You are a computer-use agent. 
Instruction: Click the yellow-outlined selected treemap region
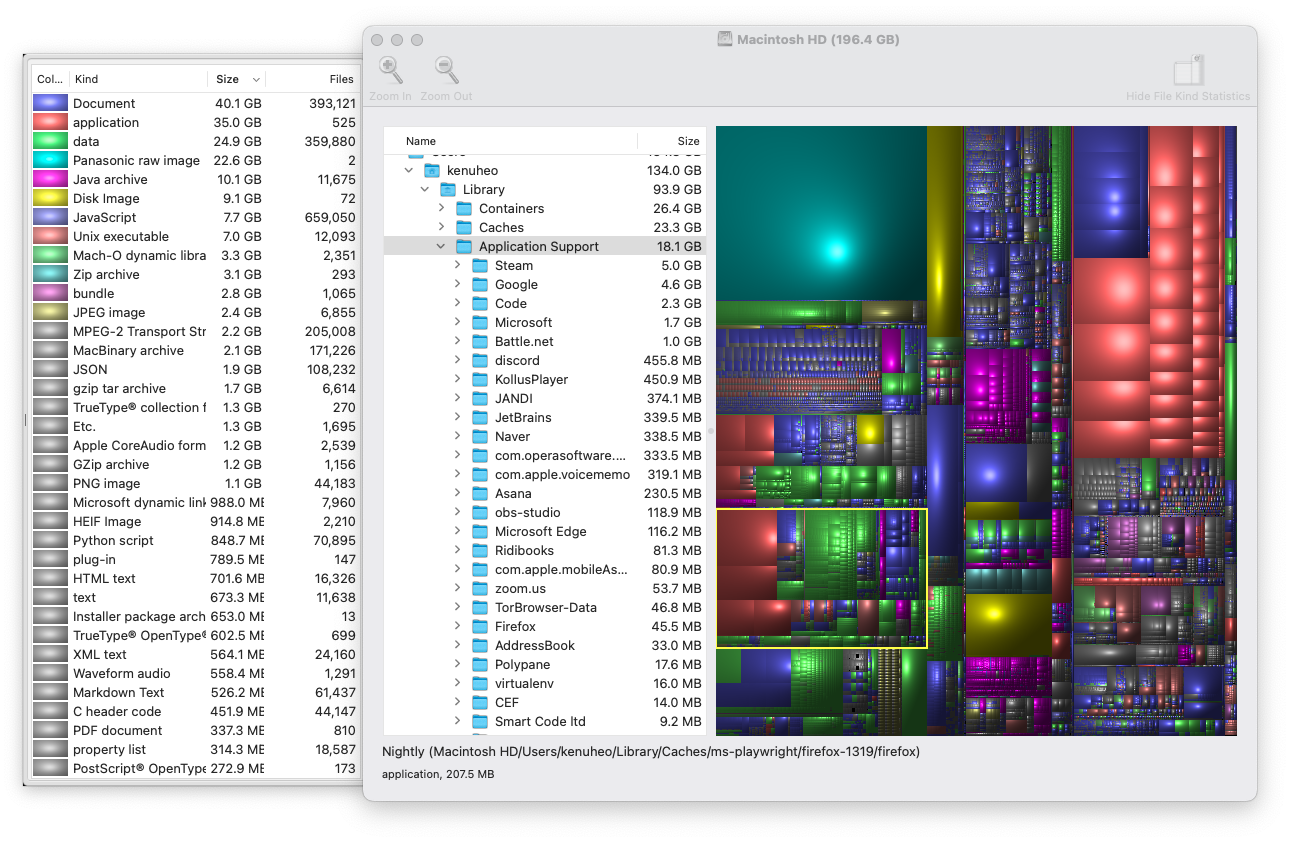[821, 578]
